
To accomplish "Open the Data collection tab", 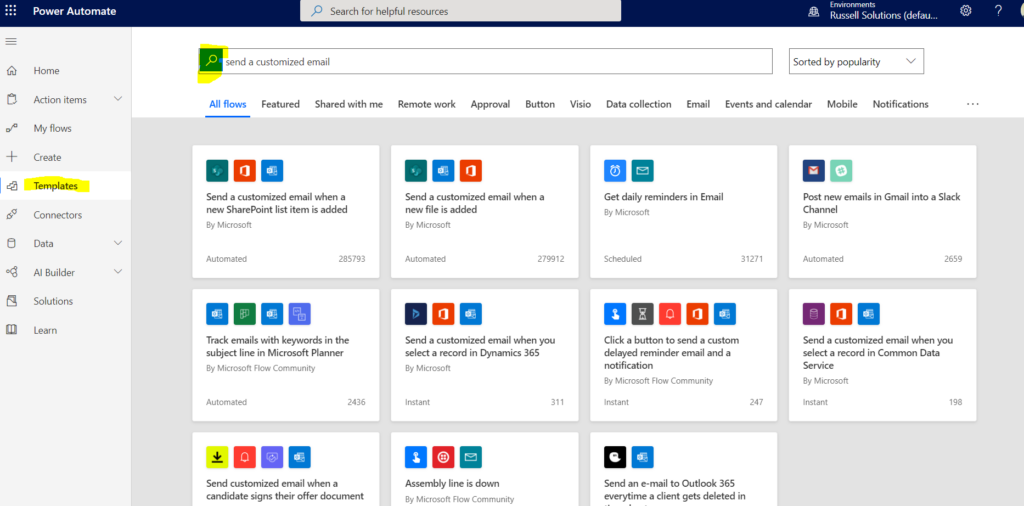I will 639,104.
